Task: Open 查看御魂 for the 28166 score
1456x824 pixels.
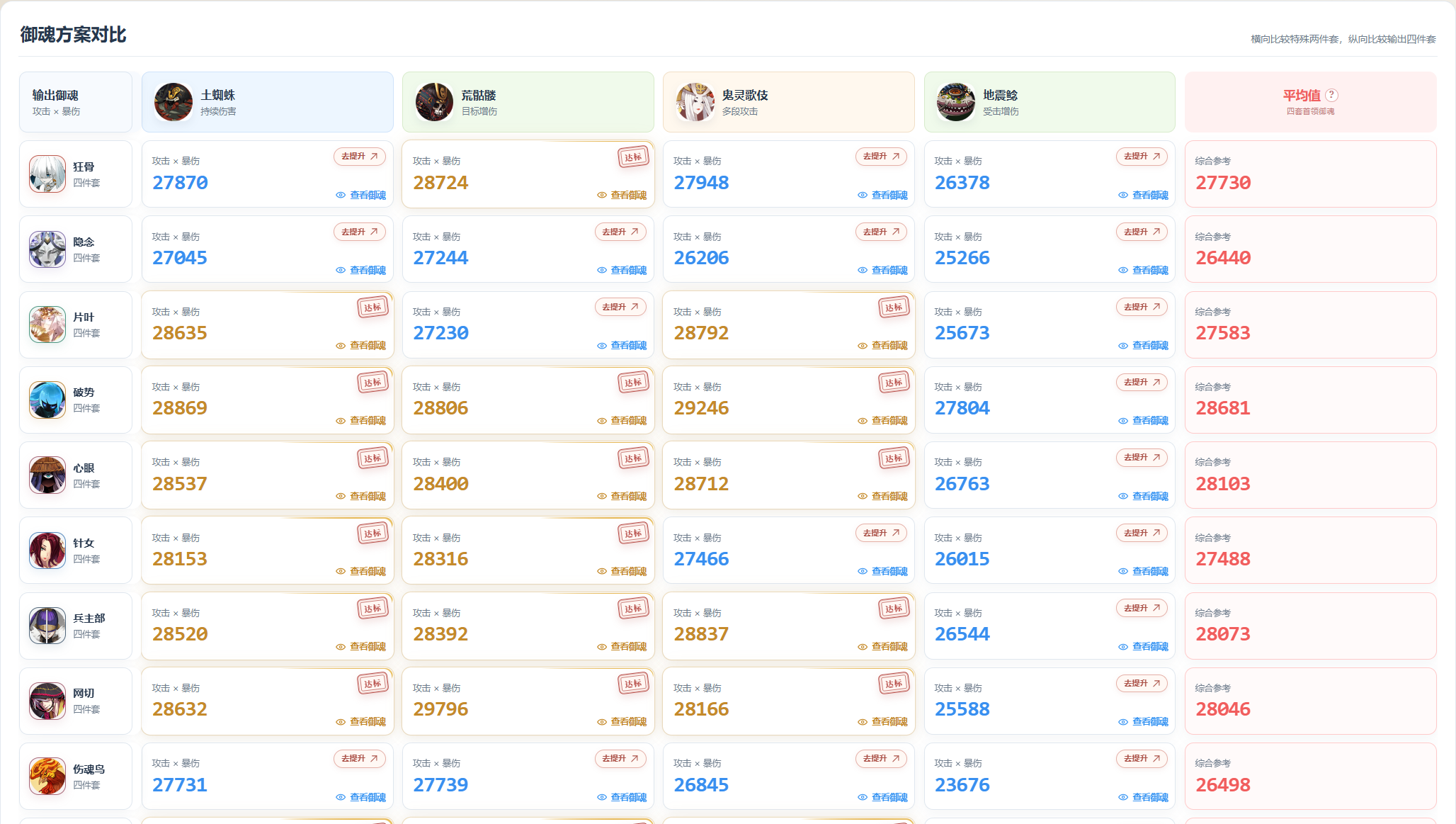Action: [882, 722]
